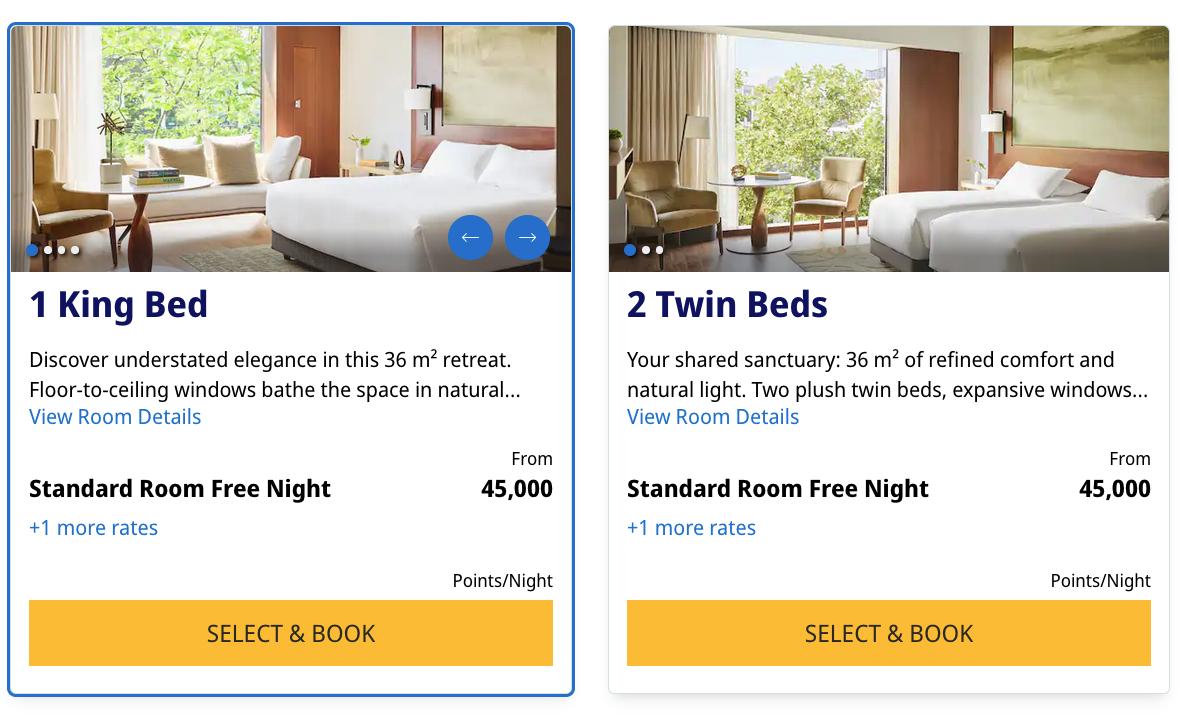The width and height of the screenshot is (1180, 721).
Task: Select the first carousel dot on Twin Beds card
Action: coord(630,250)
